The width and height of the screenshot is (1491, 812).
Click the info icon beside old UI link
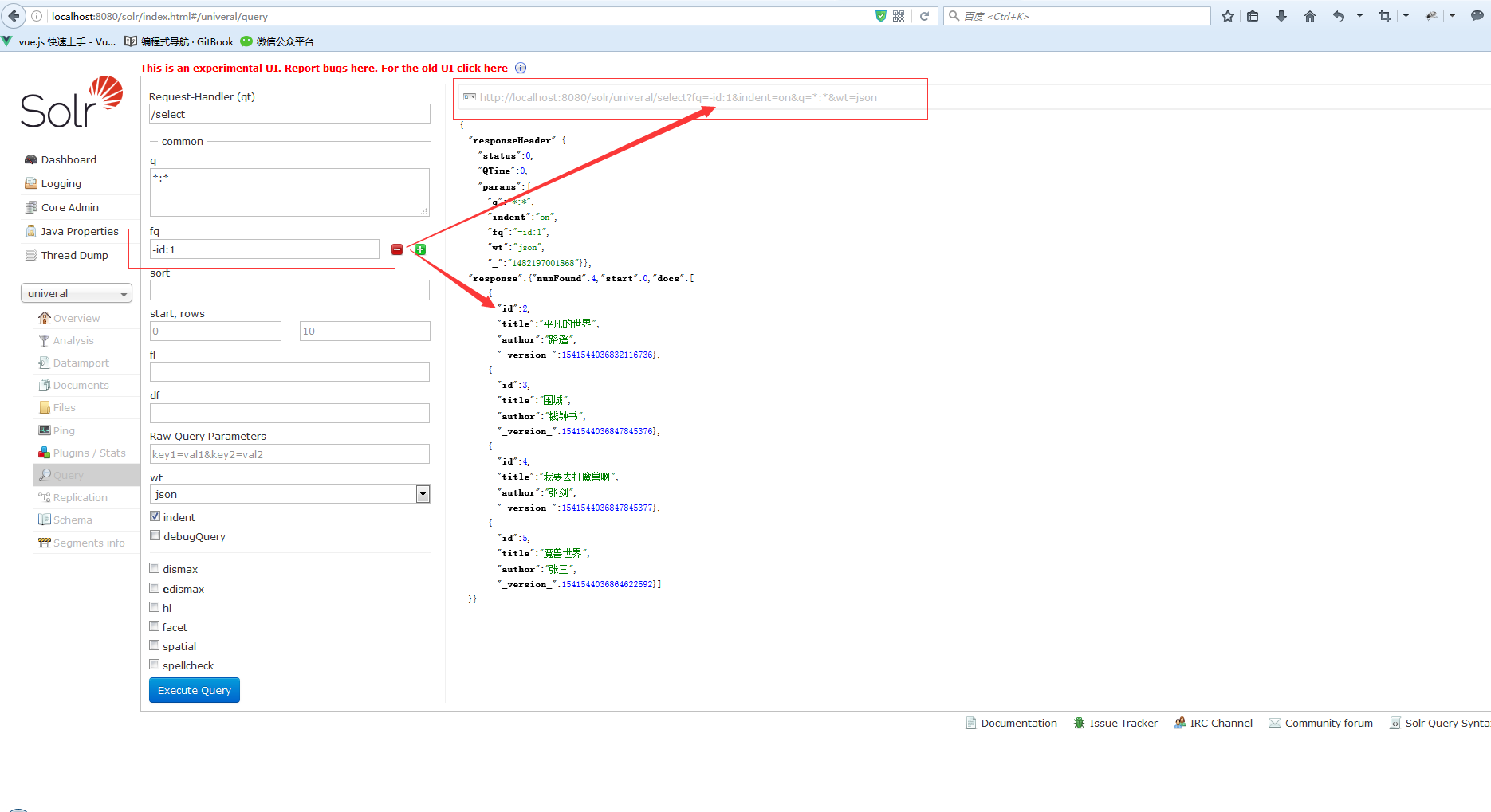(521, 68)
